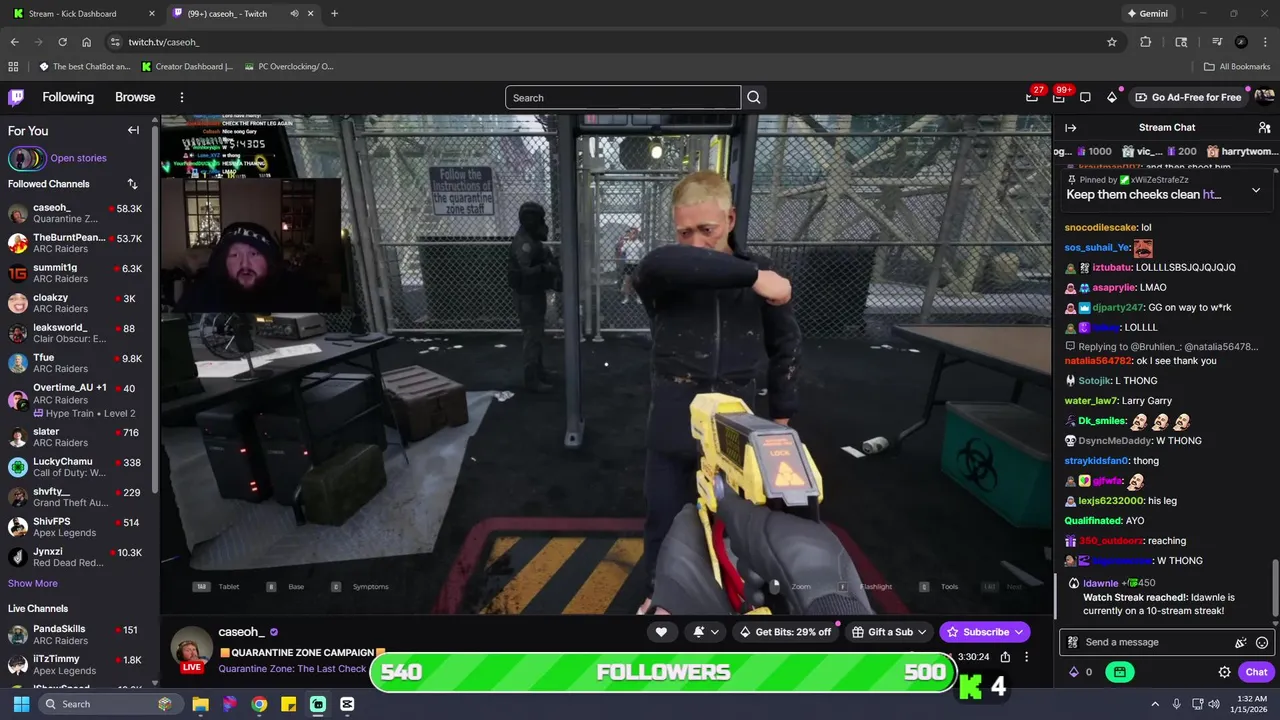This screenshot has height=720, width=1280.
Task: Focus the Twitch search box
Action: point(623,97)
